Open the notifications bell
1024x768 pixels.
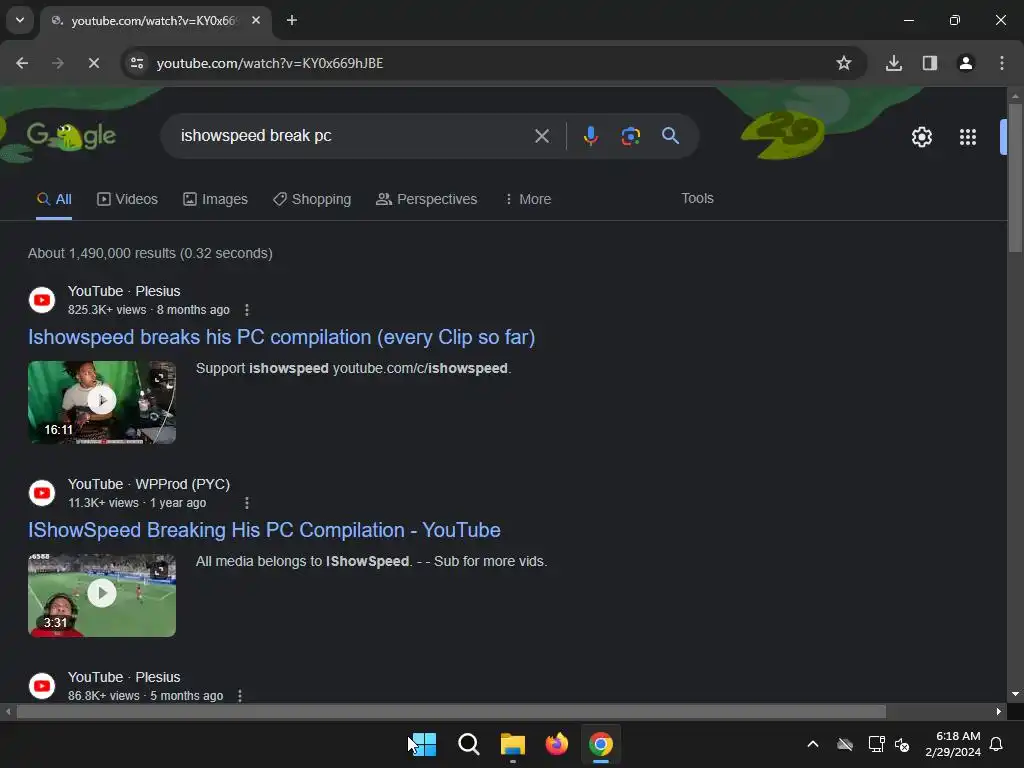996,744
